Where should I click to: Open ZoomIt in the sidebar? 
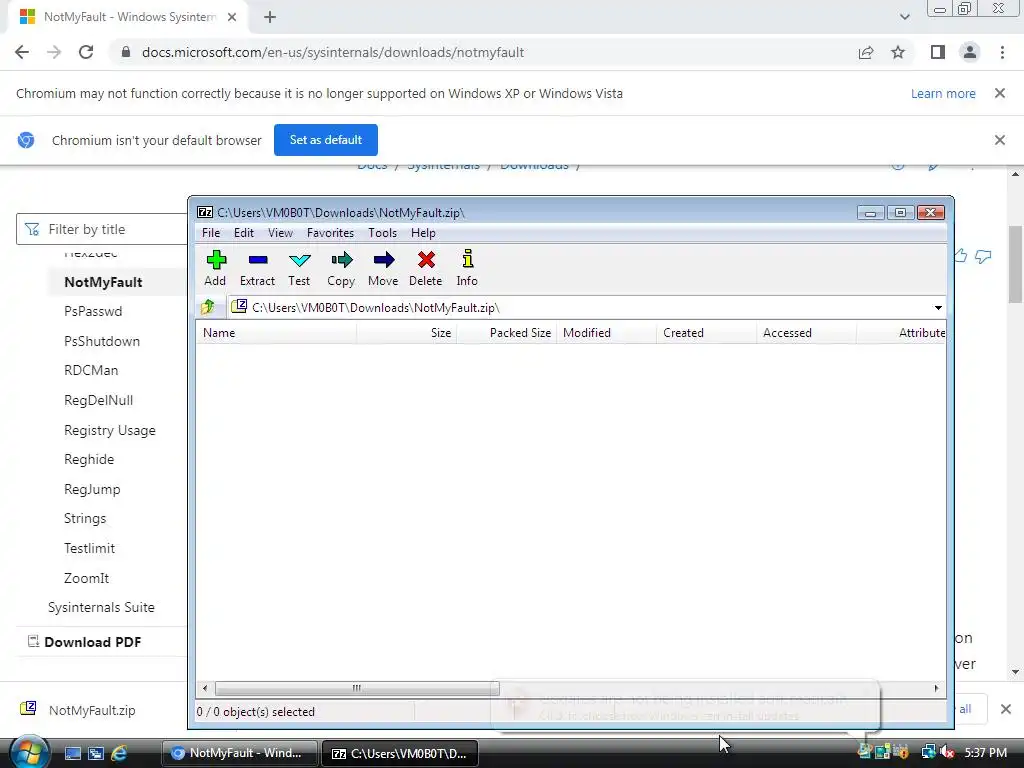(86, 579)
